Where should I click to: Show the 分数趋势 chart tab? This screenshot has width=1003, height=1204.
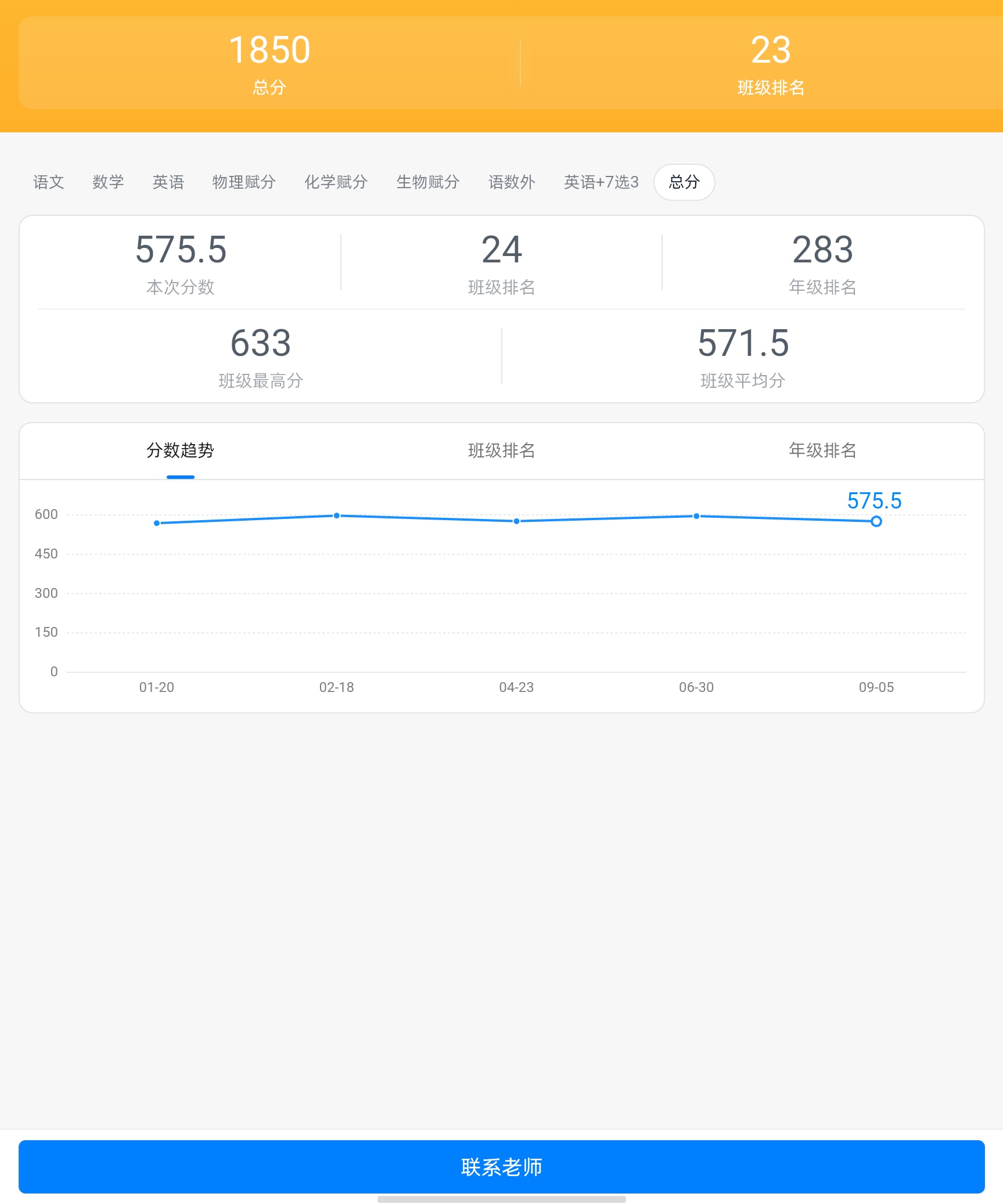[x=180, y=450]
